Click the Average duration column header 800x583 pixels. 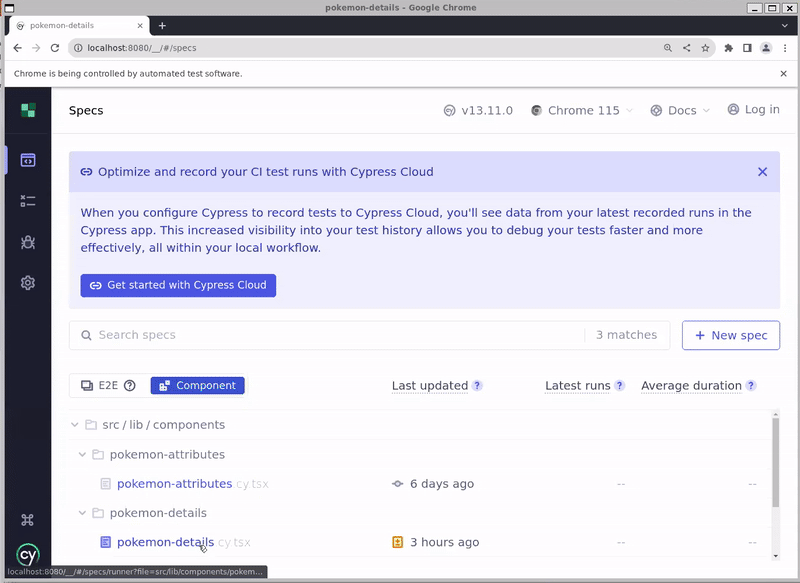(x=691, y=386)
